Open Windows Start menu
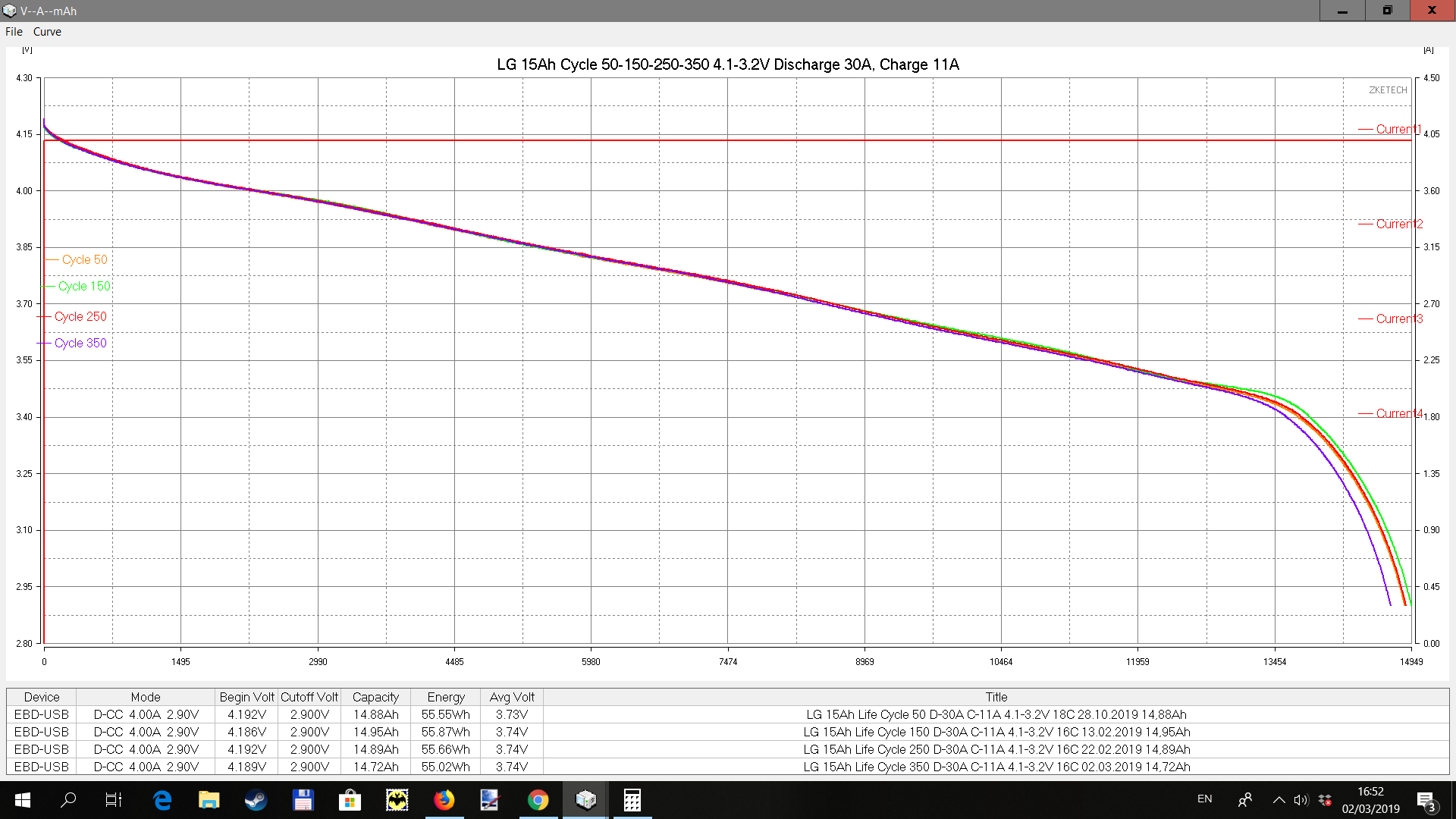 [22, 799]
